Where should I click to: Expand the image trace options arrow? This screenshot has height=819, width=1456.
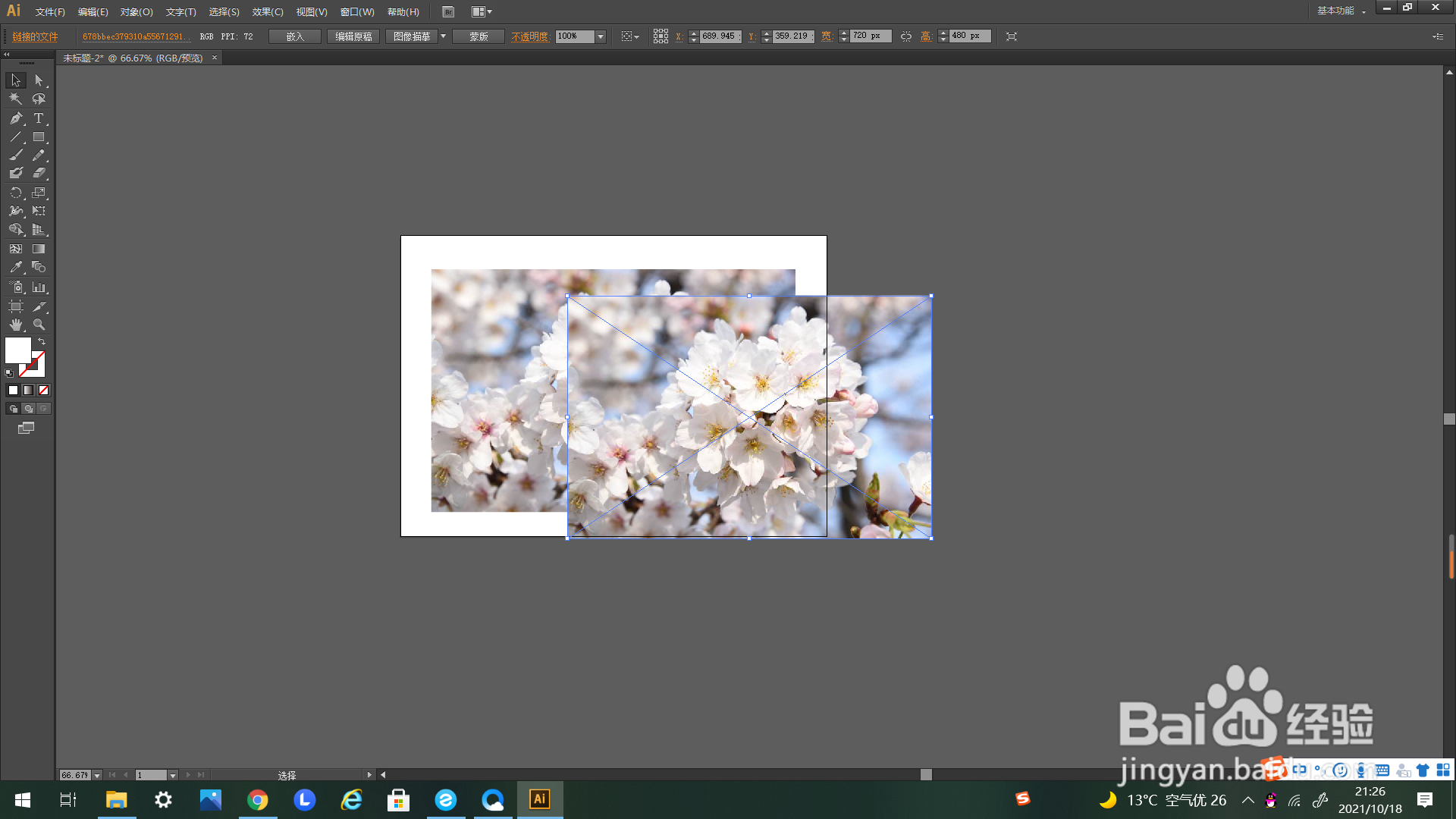click(x=444, y=36)
